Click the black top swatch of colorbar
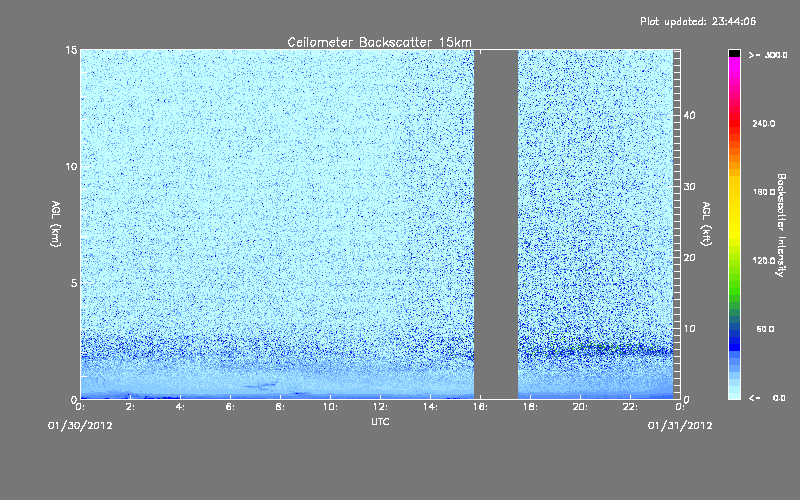800x500 pixels. 734,54
